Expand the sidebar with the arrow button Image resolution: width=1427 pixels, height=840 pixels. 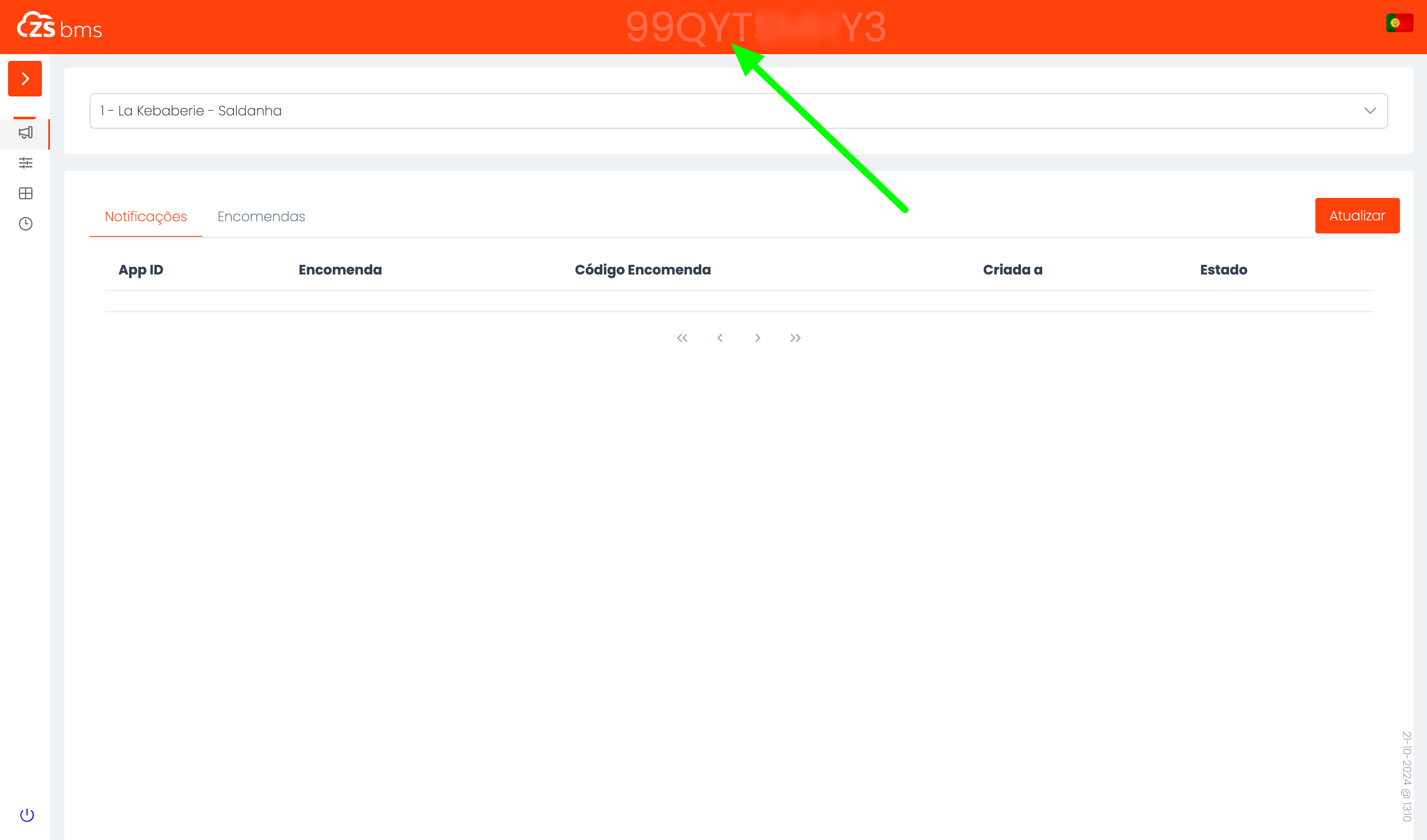pyautogui.click(x=25, y=79)
